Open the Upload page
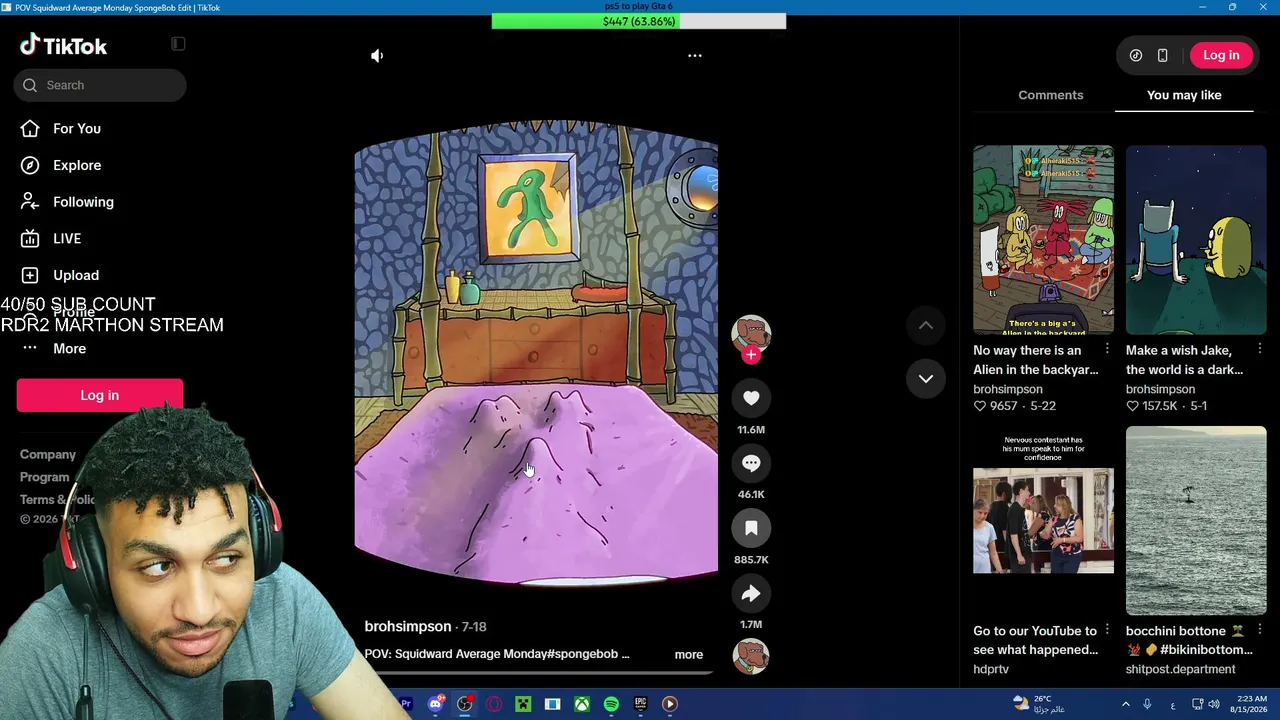1280x720 pixels. 76,275
